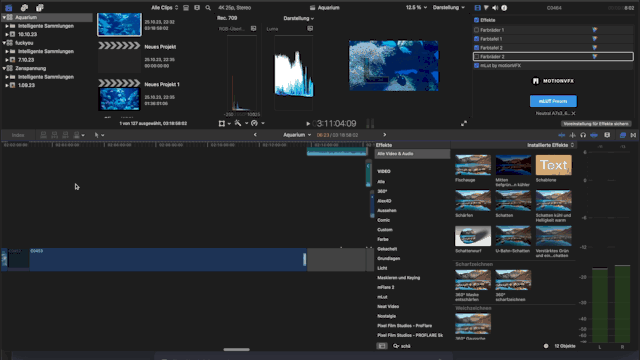Screen dimensions: 640x360
Task: Toggle the Effects browser icon
Action: (623, 135)
